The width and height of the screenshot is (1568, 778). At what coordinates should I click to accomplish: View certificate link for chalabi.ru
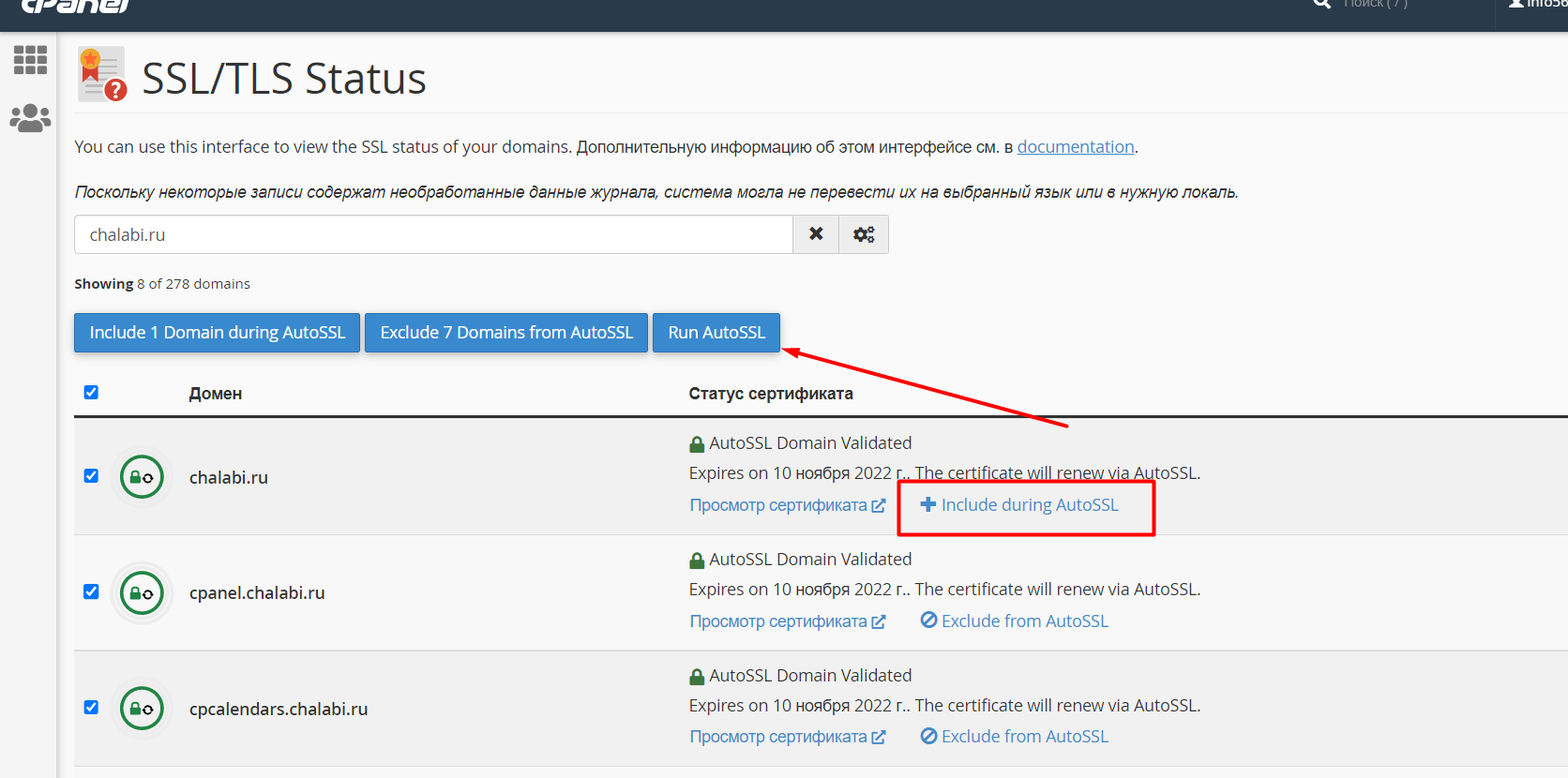tap(788, 505)
